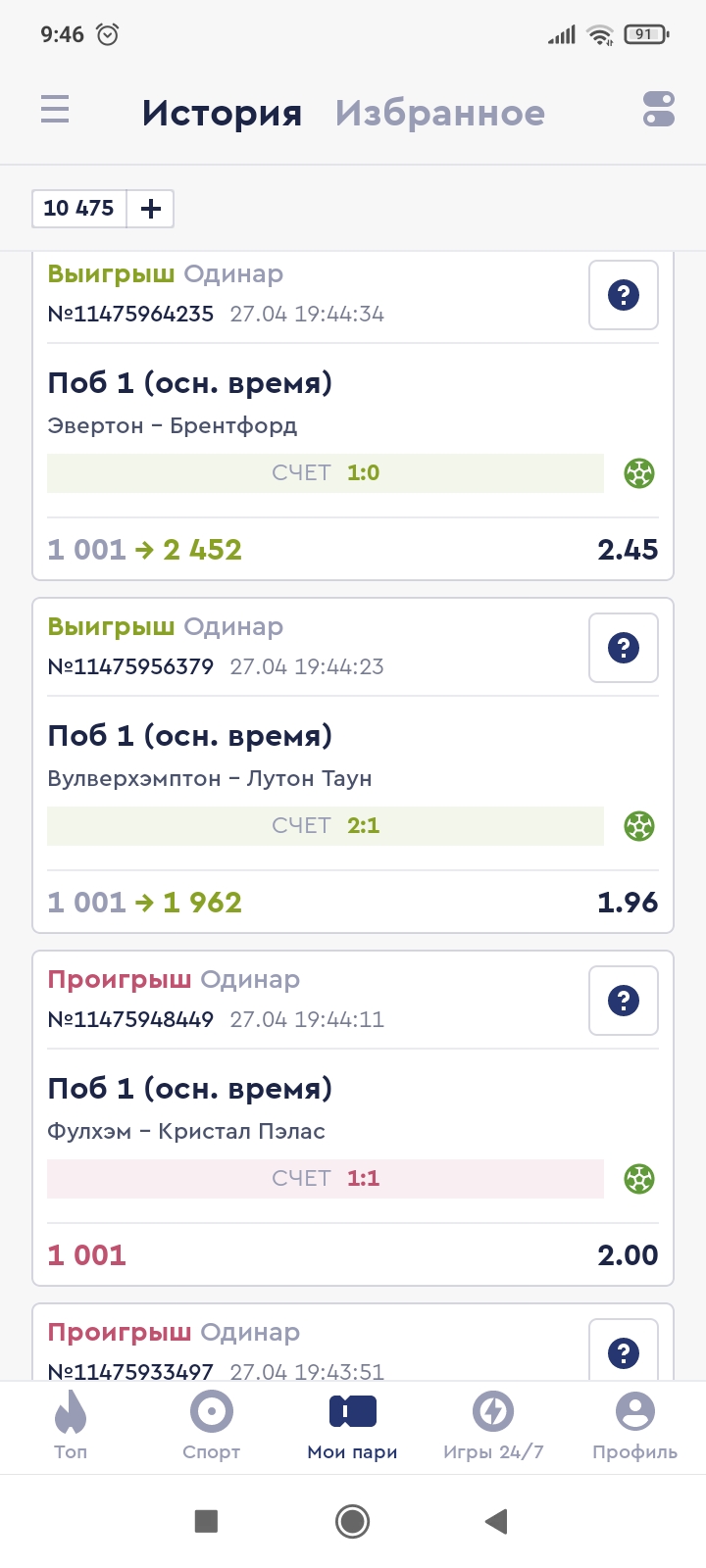Click the 10 475 balance field
This screenshot has height=1568, width=706.
point(79,209)
